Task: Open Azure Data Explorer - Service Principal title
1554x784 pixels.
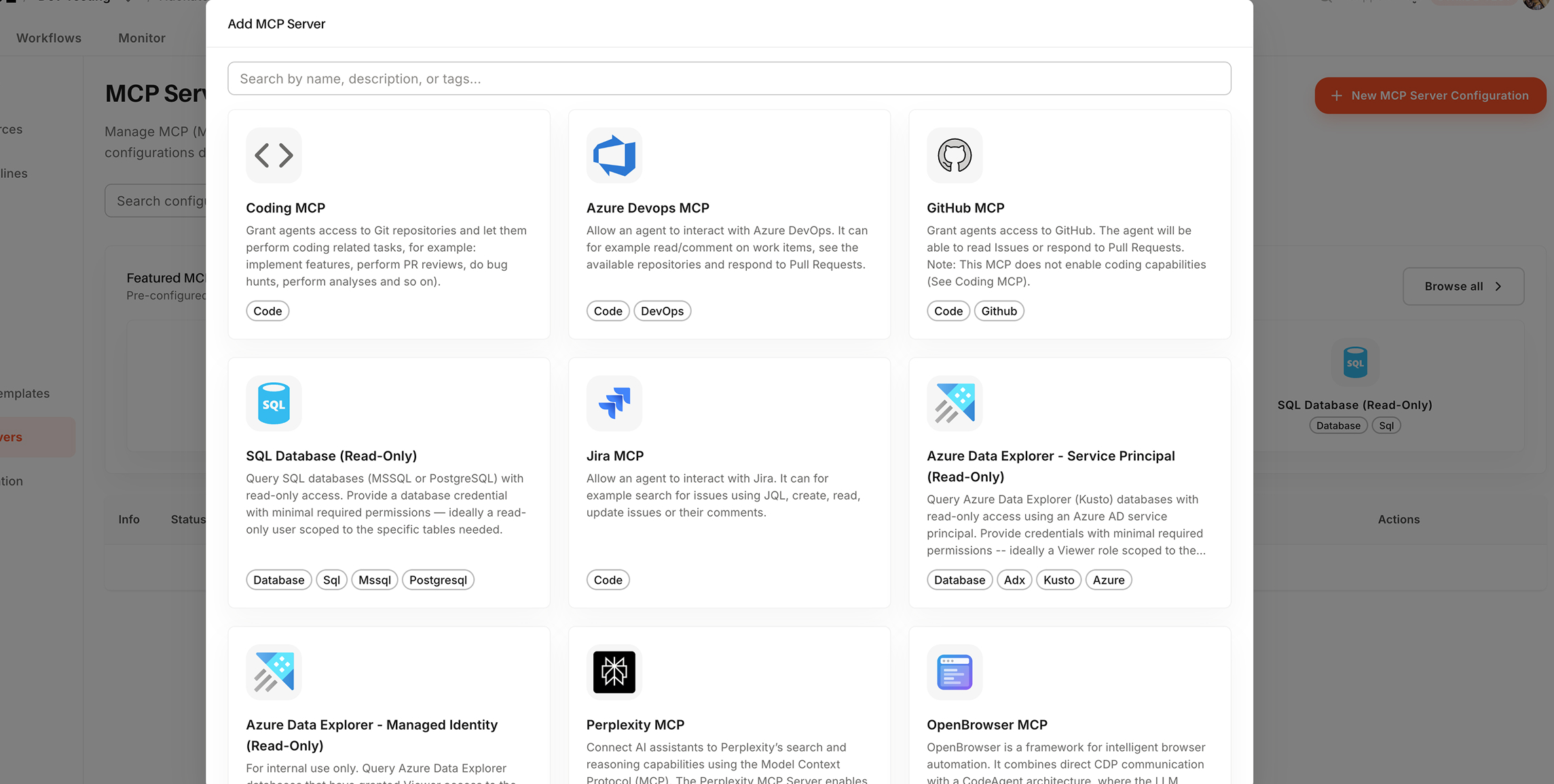Action: tap(1051, 466)
